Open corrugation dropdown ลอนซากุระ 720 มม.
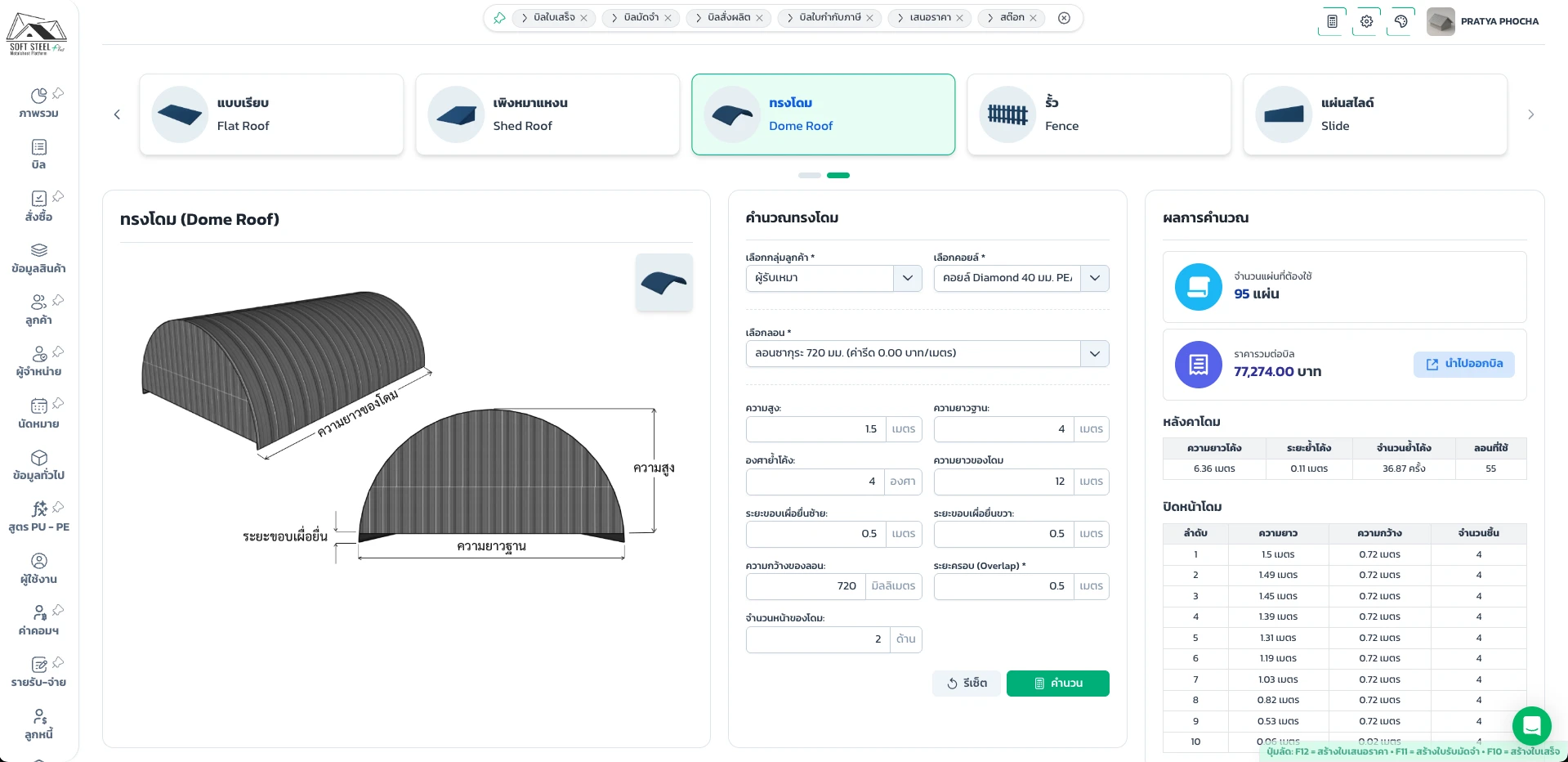 coord(927,353)
